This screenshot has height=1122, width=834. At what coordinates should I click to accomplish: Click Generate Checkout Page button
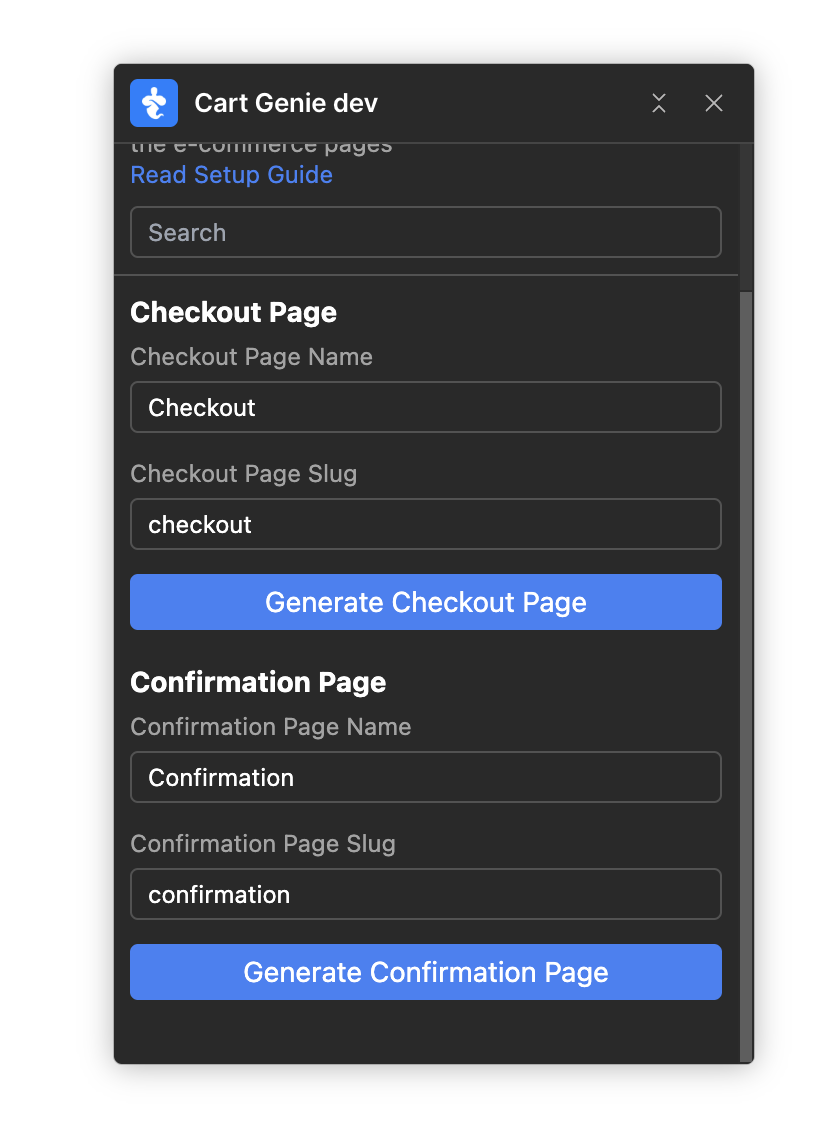coord(426,602)
